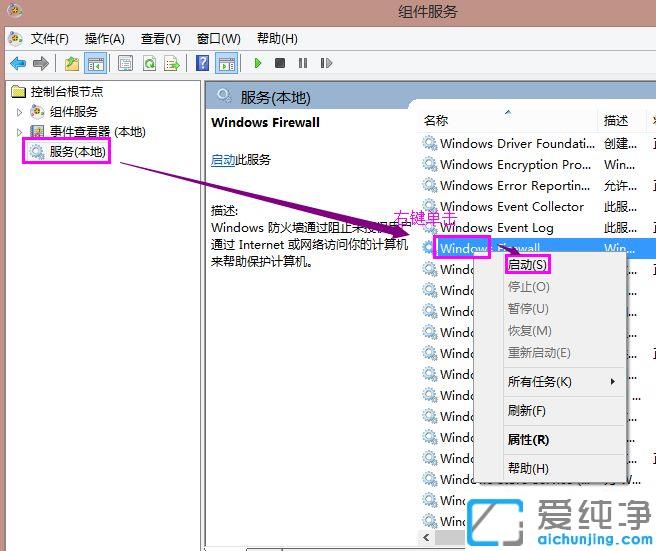Open the 操作(A) menu
The image size is (656, 551).
[x=105, y=39]
